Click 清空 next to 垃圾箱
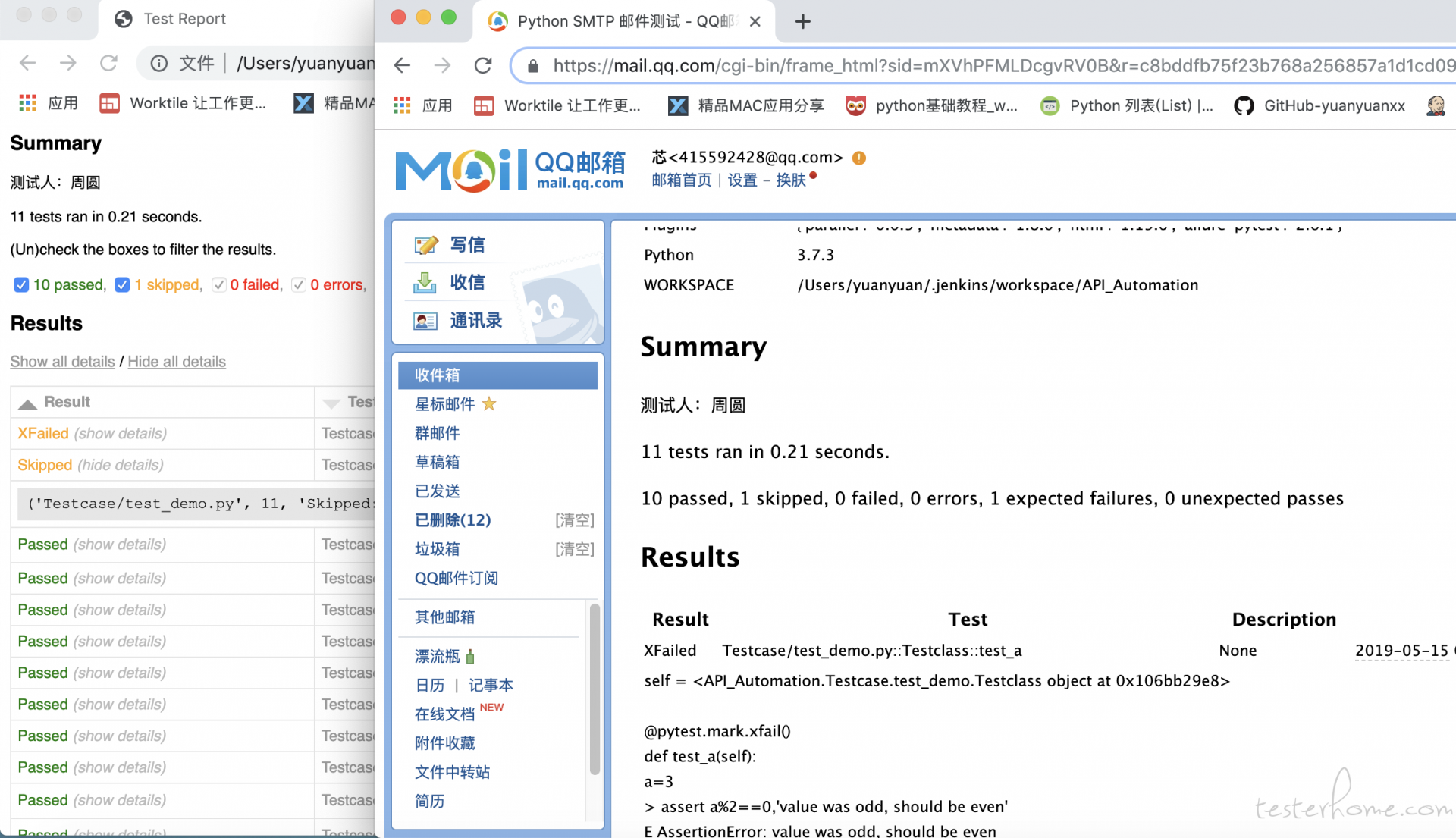The image size is (1456, 838). click(574, 548)
